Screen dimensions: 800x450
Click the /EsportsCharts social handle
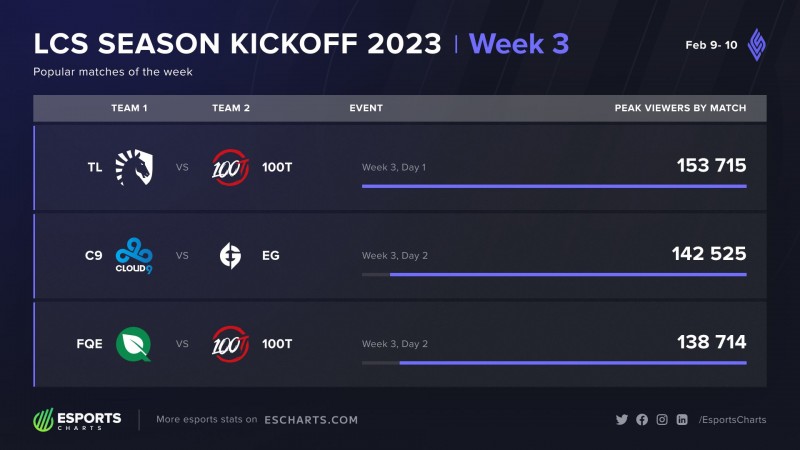[x=732, y=420]
